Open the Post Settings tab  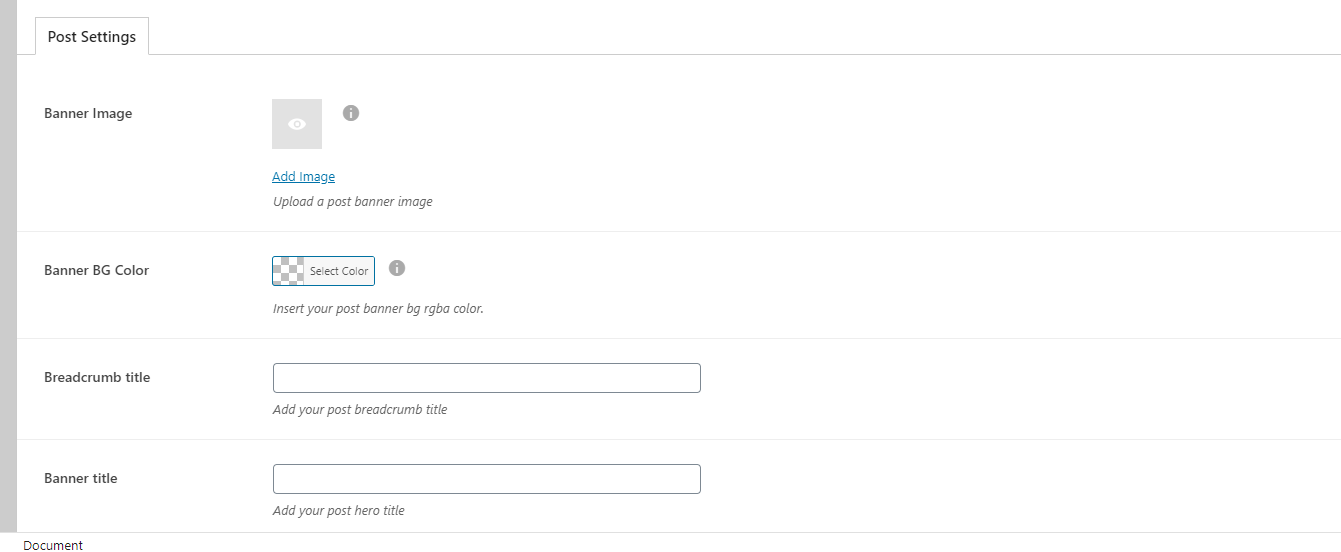pos(92,37)
